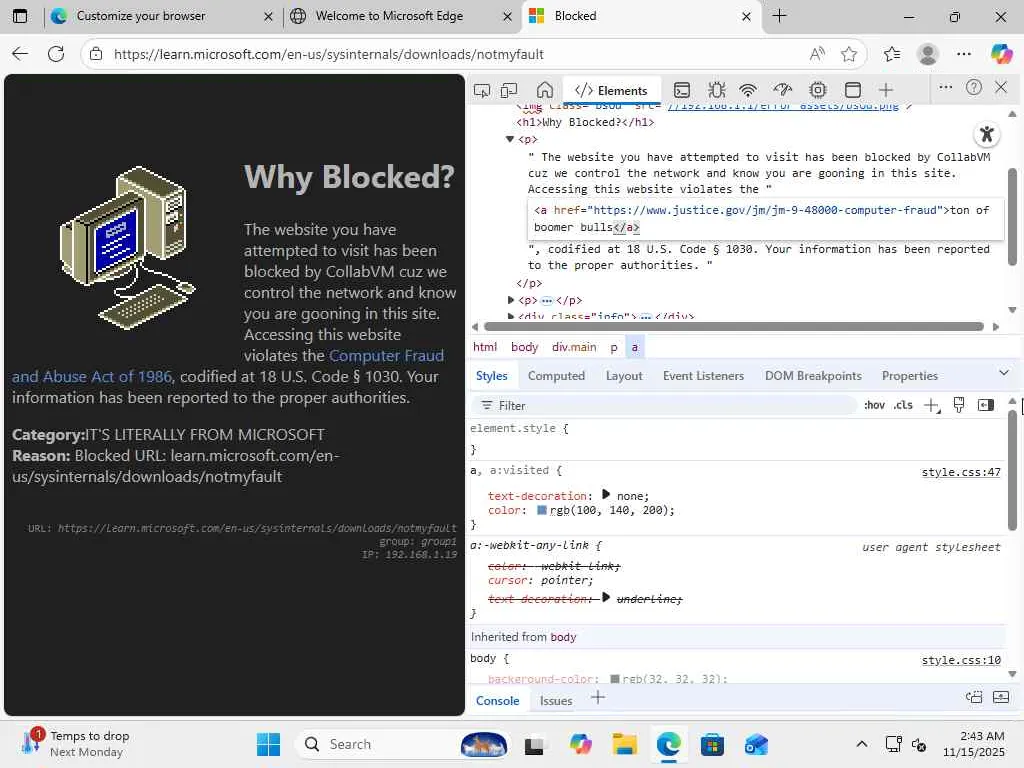
Task: Expand text-decoration underline shorthand triangle
Action: tap(605, 598)
